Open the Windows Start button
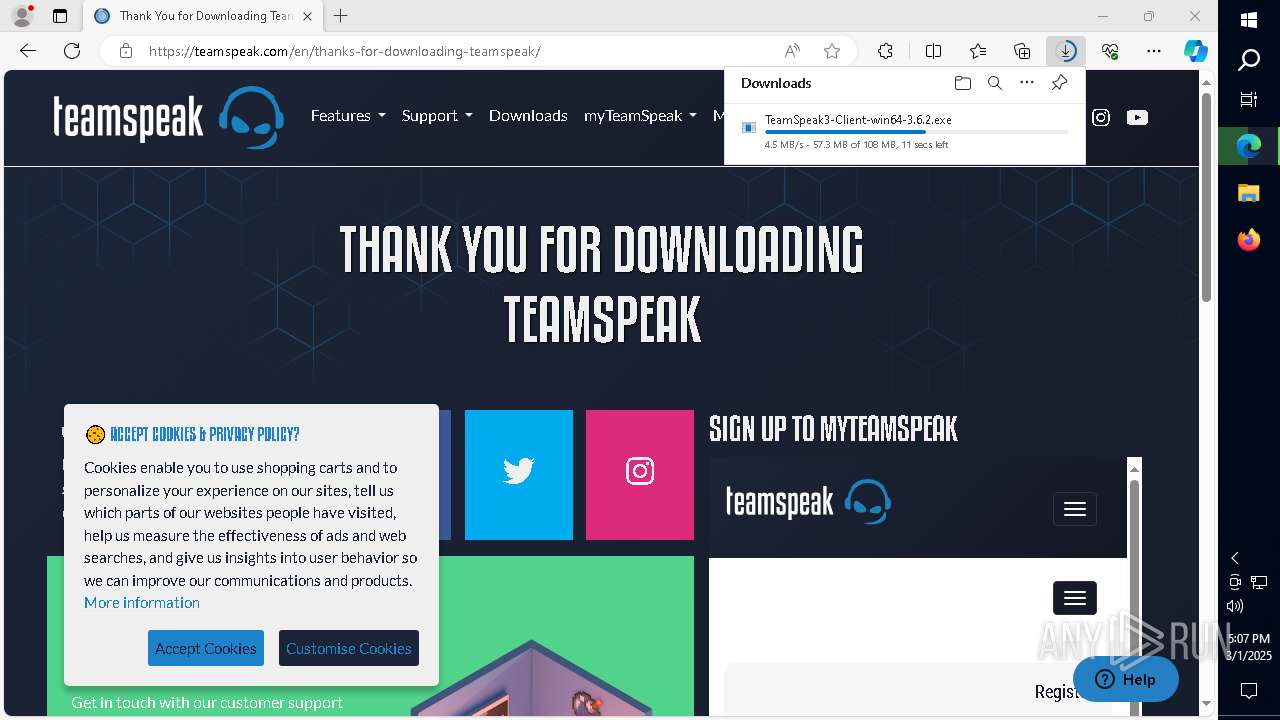The image size is (1280, 720). coord(1249,19)
